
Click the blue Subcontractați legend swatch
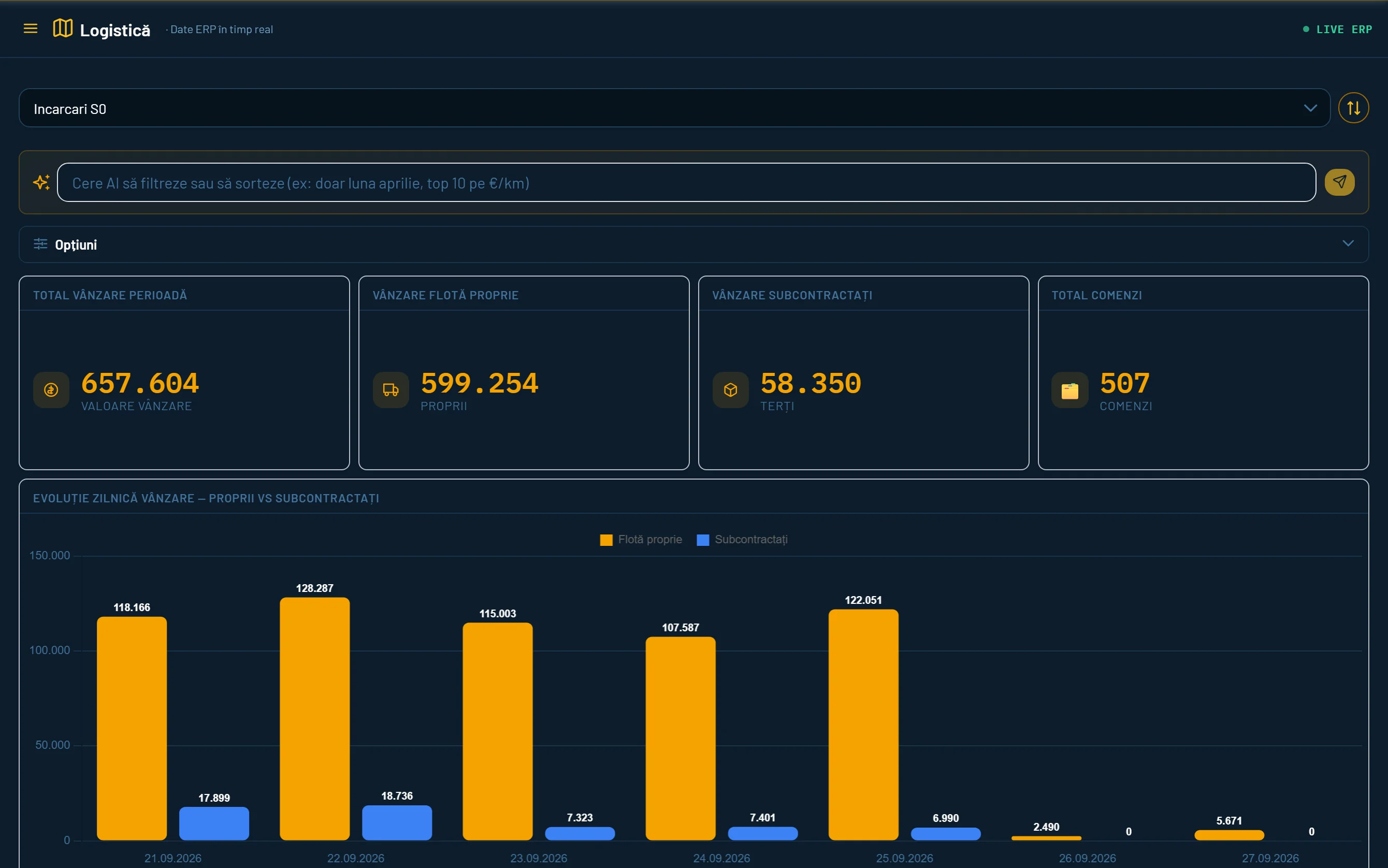point(703,540)
